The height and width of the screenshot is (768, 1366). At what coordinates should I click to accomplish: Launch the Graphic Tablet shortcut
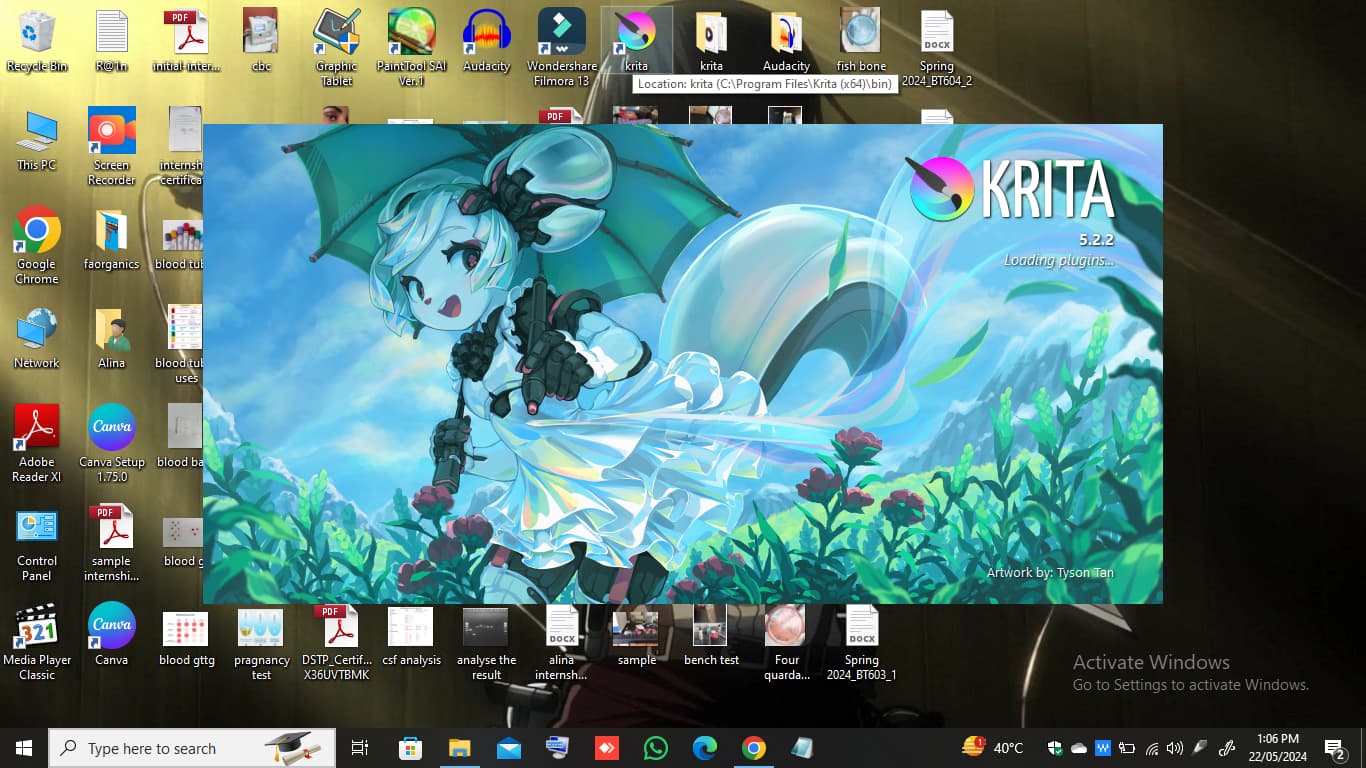pyautogui.click(x=337, y=47)
